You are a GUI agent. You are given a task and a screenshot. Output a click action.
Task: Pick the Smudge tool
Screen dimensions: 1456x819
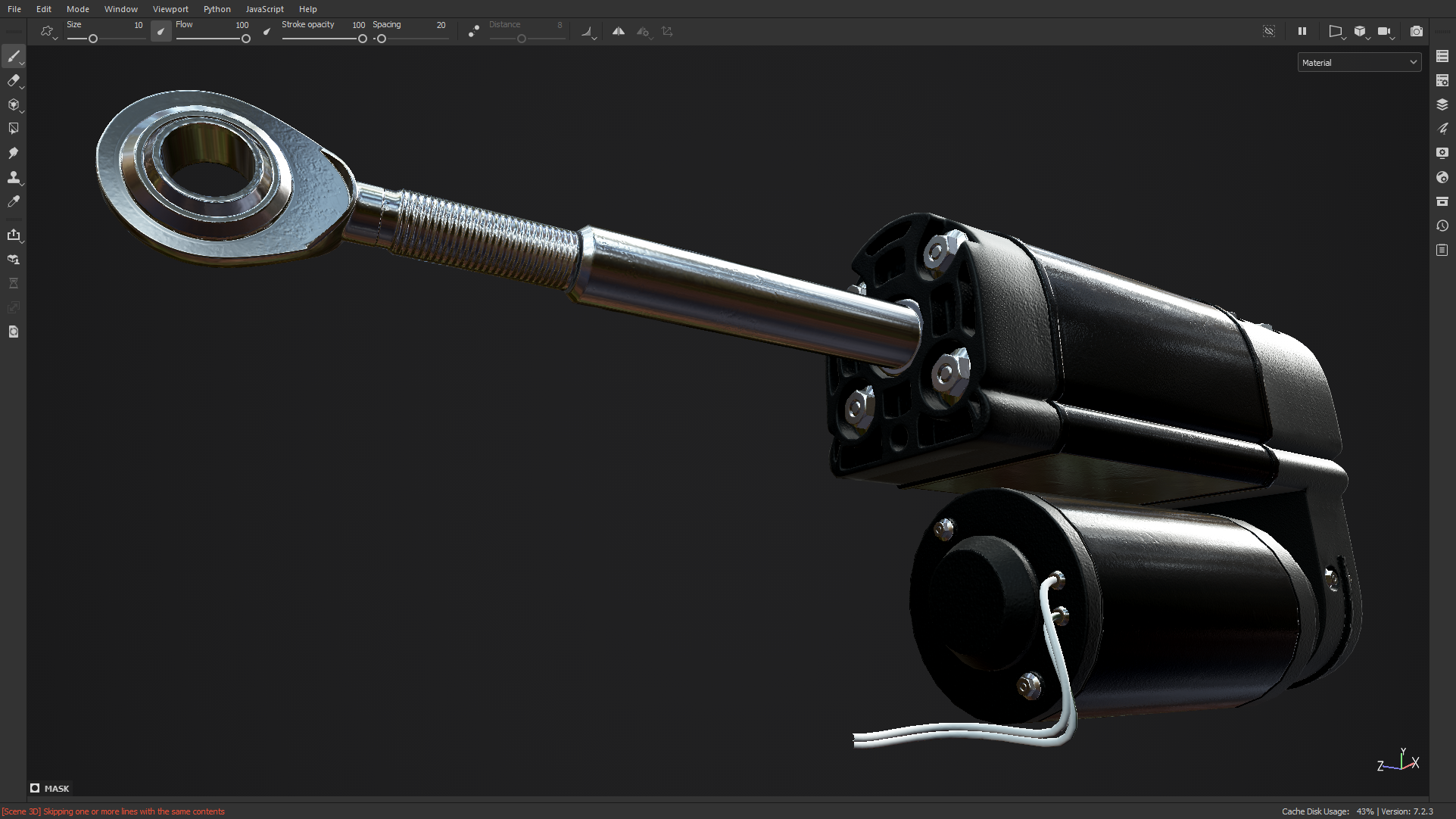14,152
